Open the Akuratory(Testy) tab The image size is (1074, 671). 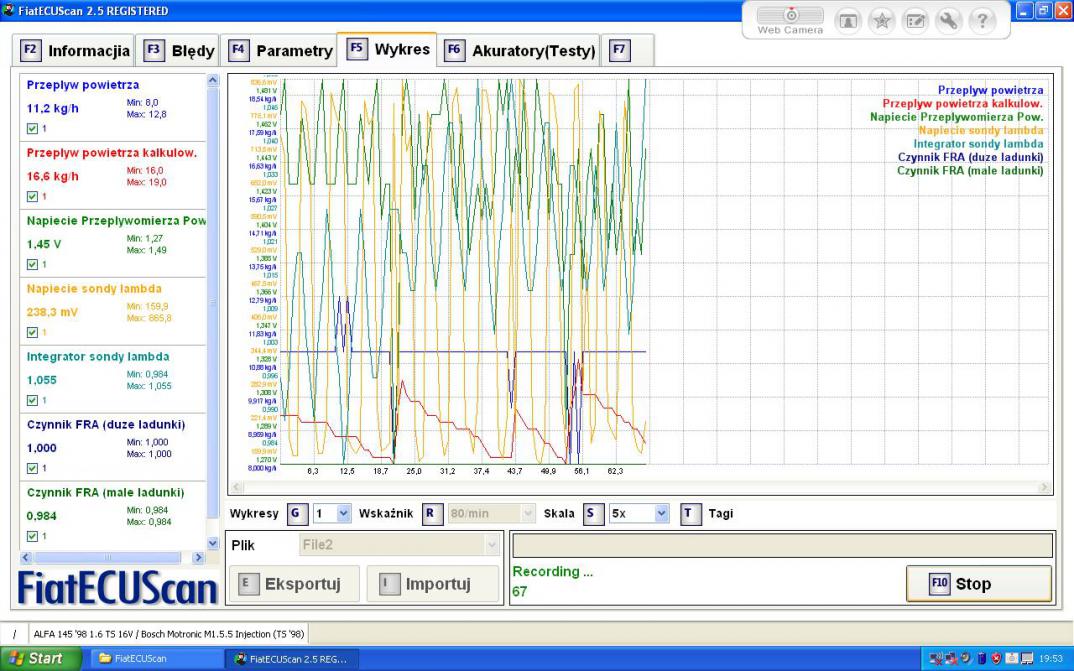(x=521, y=50)
